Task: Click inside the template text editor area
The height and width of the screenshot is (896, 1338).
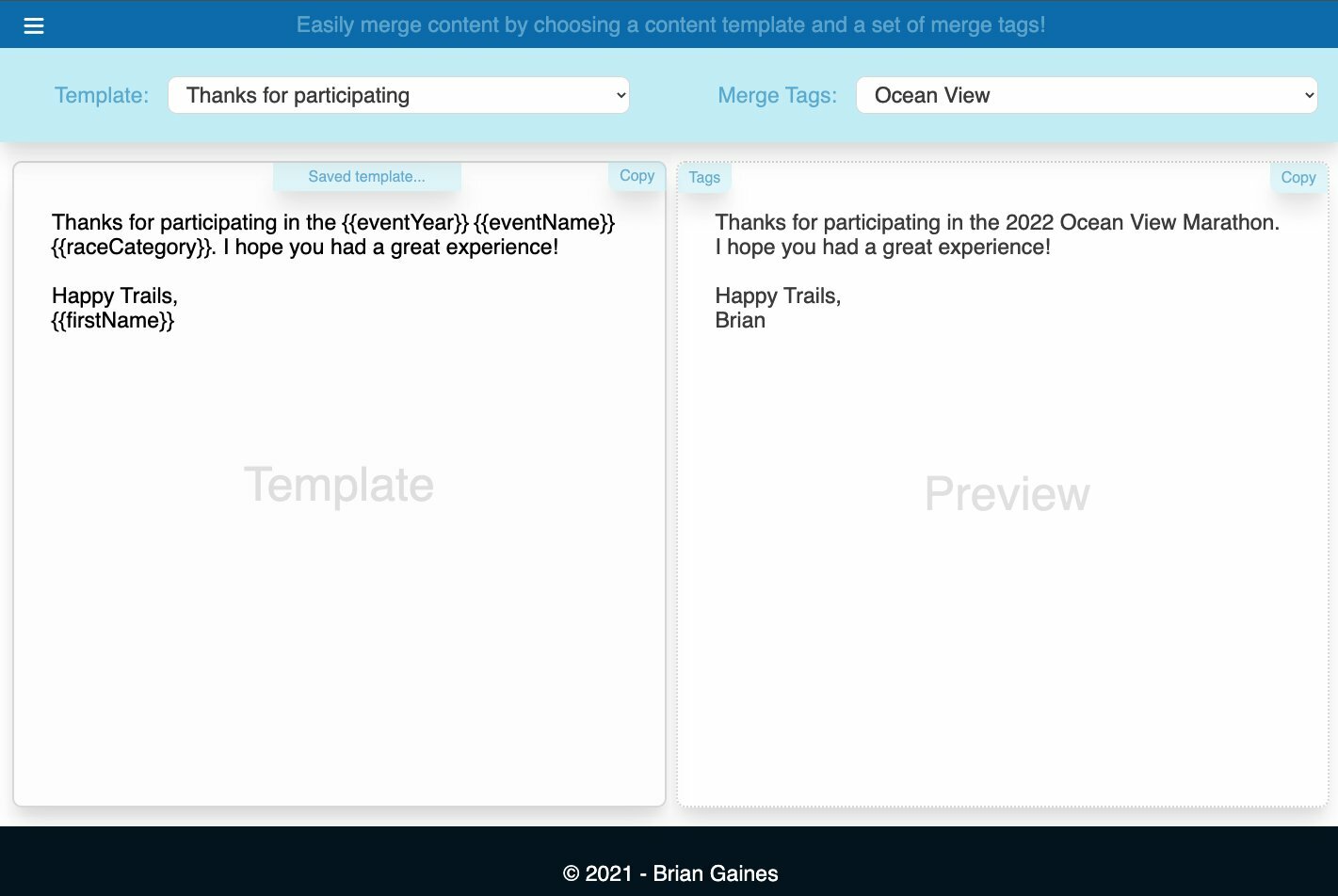Action: pyautogui.click(x=339, y=484)
